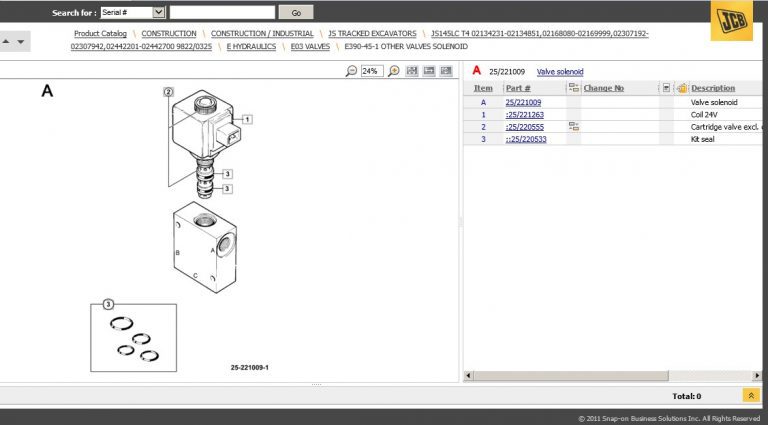This screenshot has width=768, height=425.
Task: Click the small list icon in header
Action: click(x=666, y=88)
